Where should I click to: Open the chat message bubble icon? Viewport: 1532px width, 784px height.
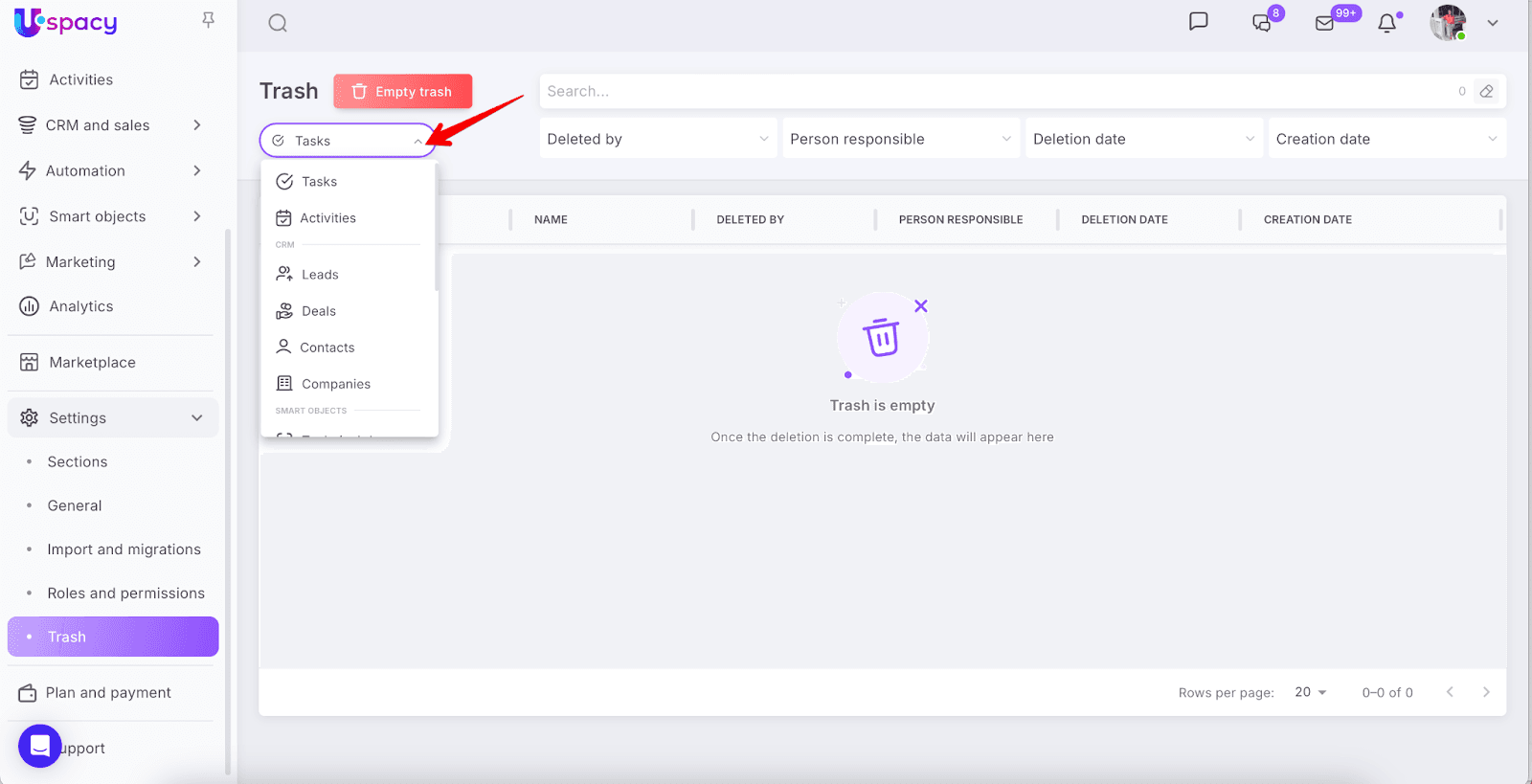[1198, 22]
